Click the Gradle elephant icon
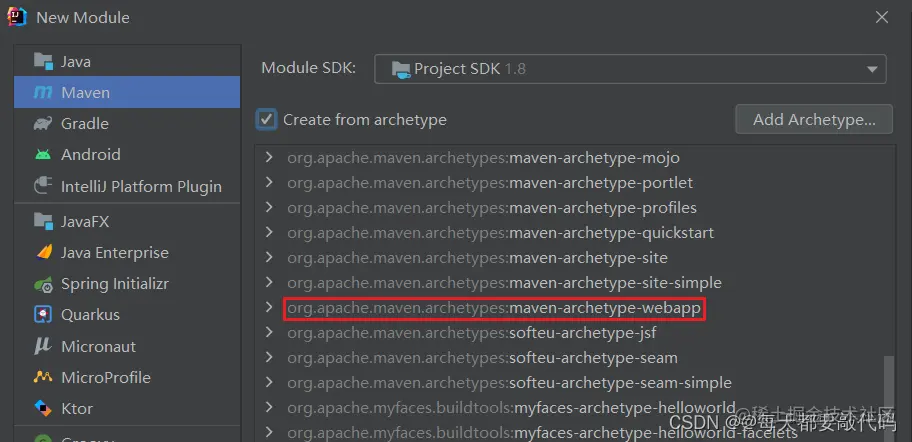This screenshot has width=912, height=442. coord(43,123)
